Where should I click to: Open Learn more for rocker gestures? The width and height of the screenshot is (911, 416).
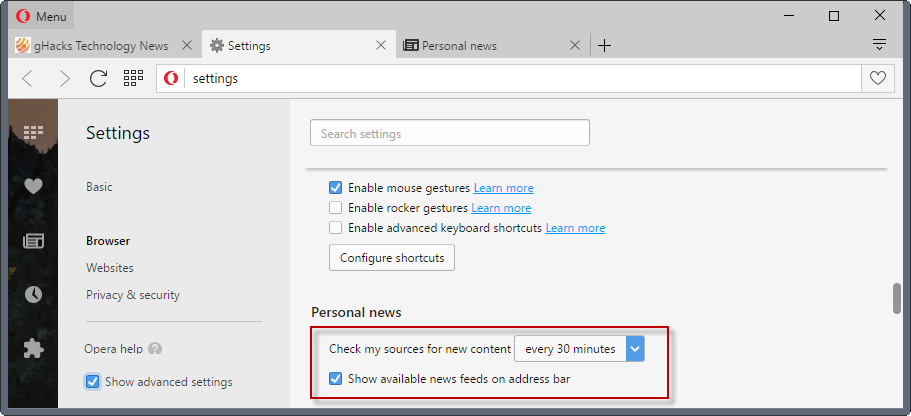click(x=501, y=208)
